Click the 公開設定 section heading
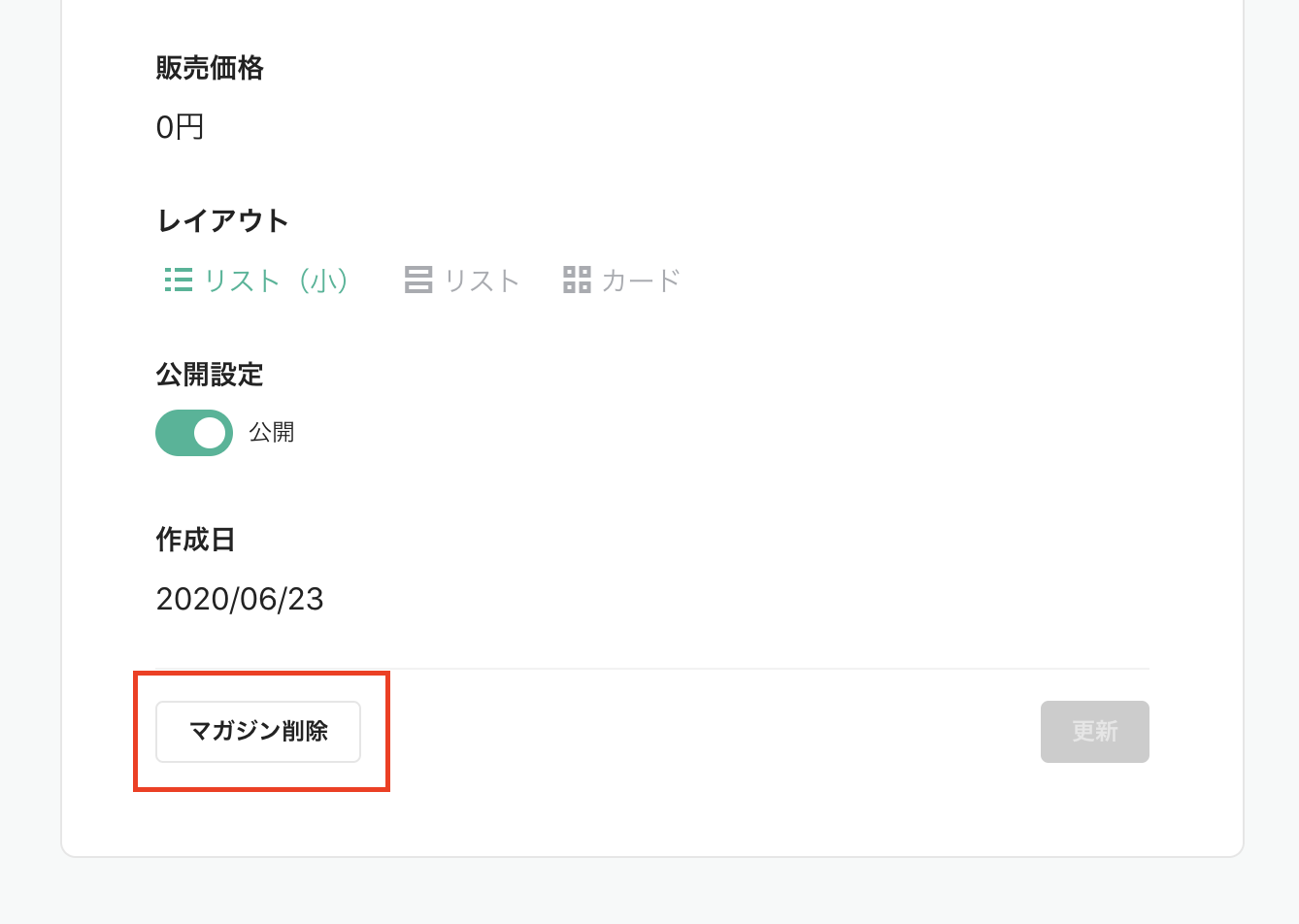1299x924 pixels. click(210, 375)
